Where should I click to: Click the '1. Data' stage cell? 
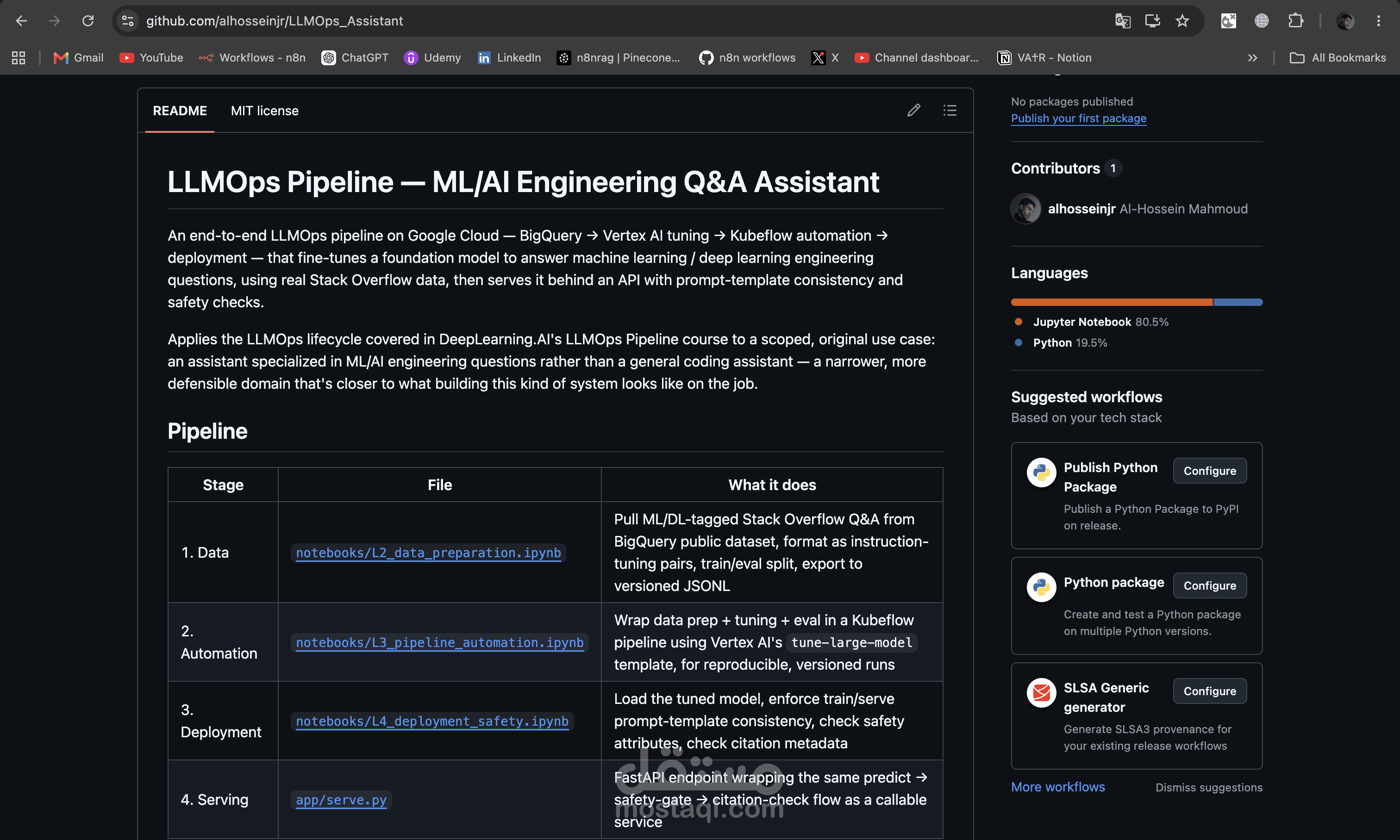(223, 553)
